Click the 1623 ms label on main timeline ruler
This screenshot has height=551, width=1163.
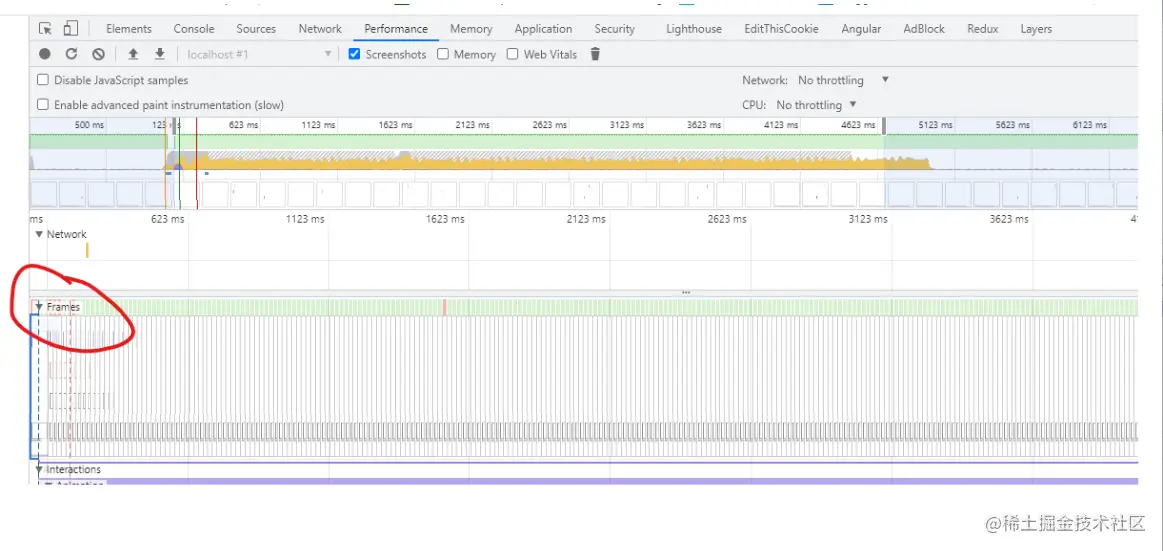[446, 219]
